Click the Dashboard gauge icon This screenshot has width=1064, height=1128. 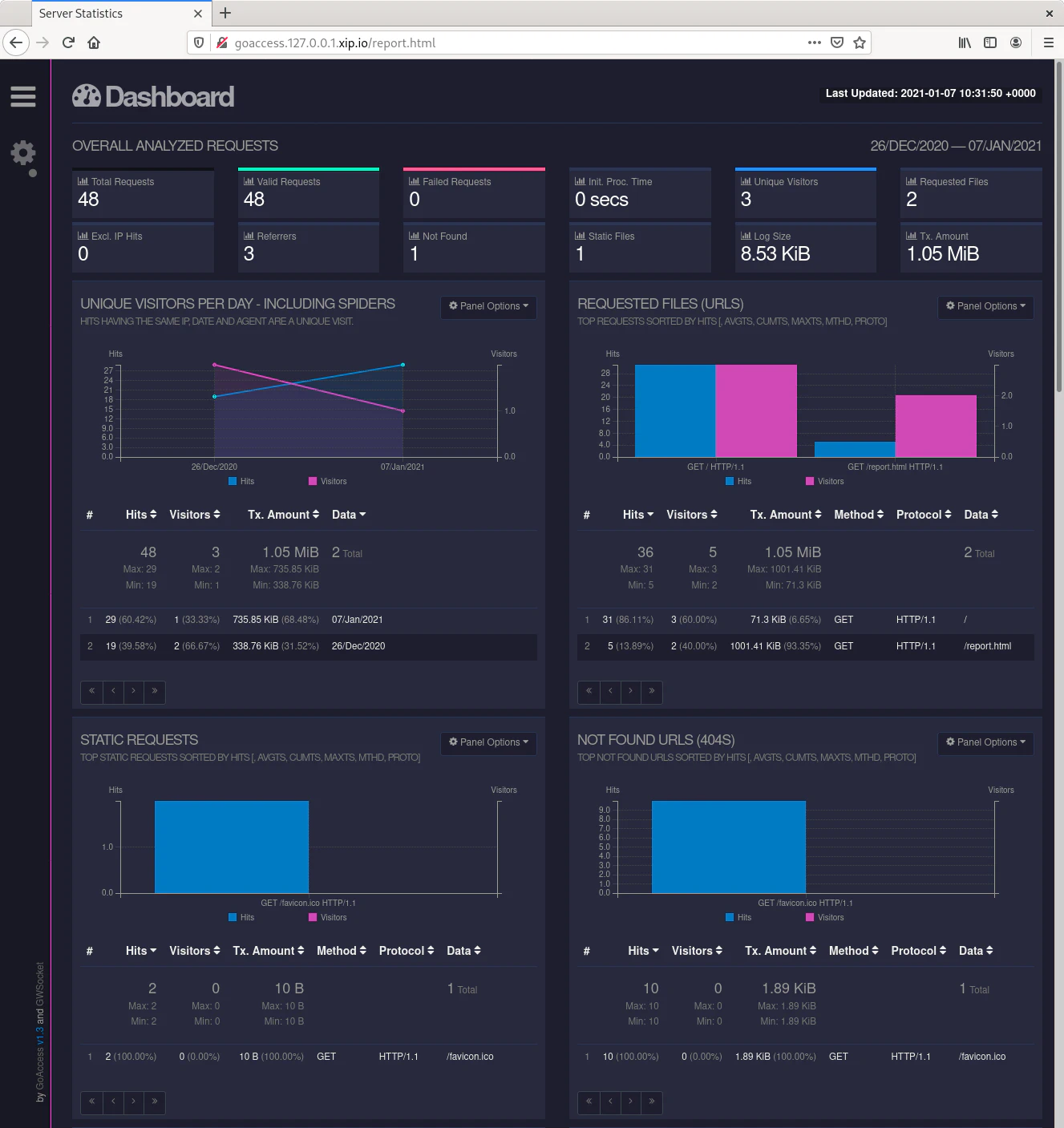pyautogui.click(x=87, y=96)
